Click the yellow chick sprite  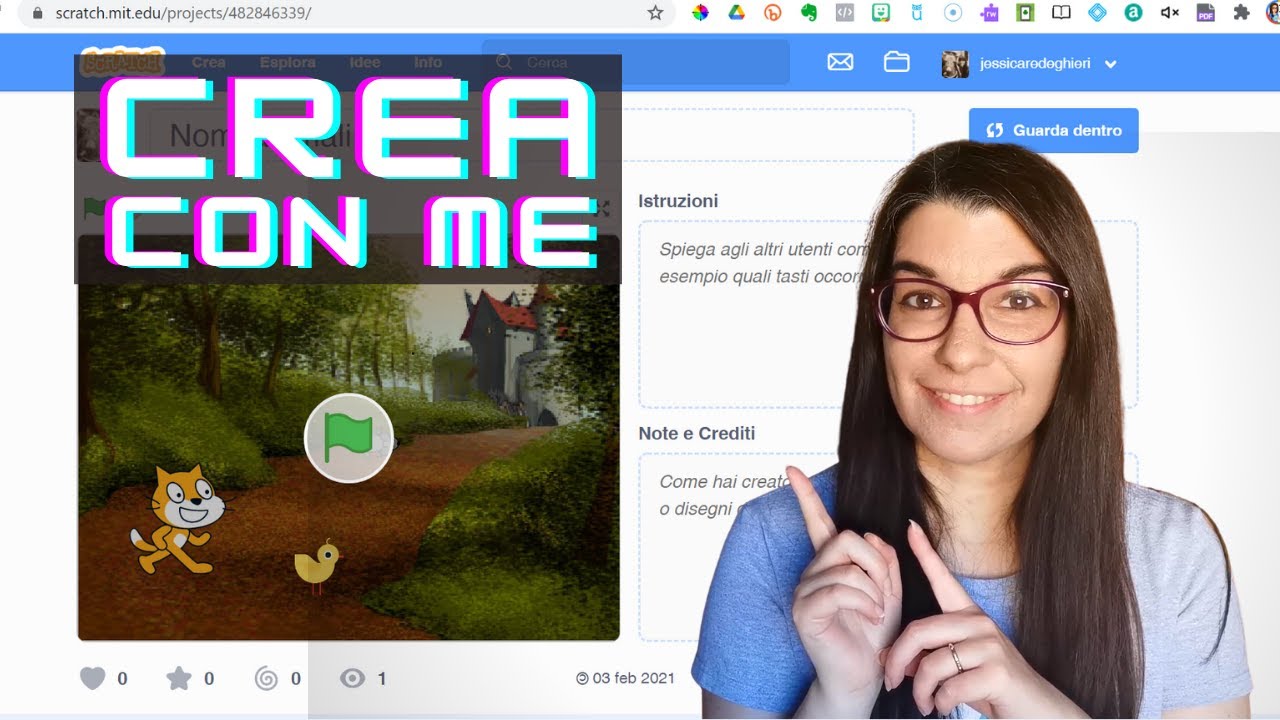317,566
